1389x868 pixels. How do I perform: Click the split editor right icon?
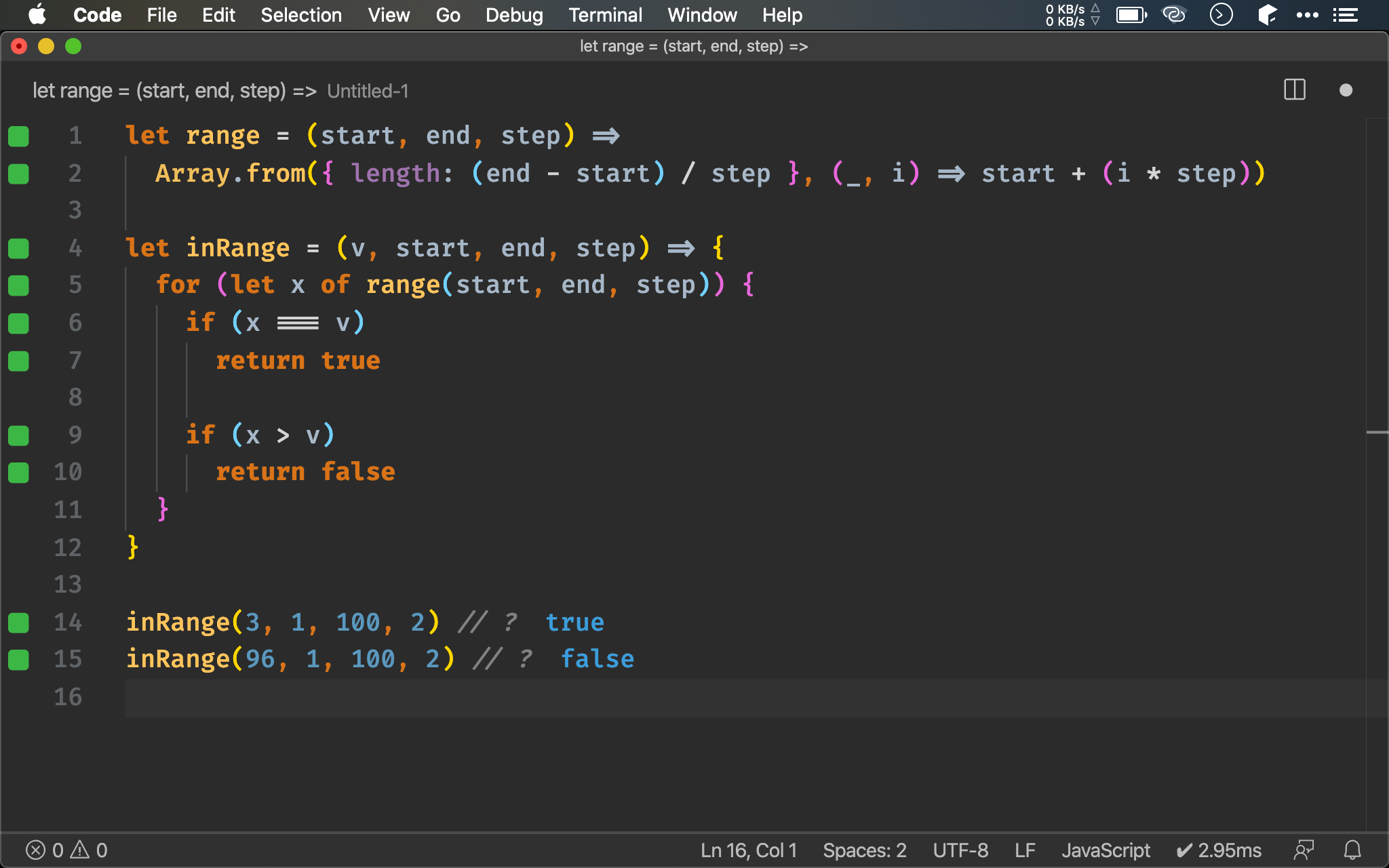[1294, 90]
